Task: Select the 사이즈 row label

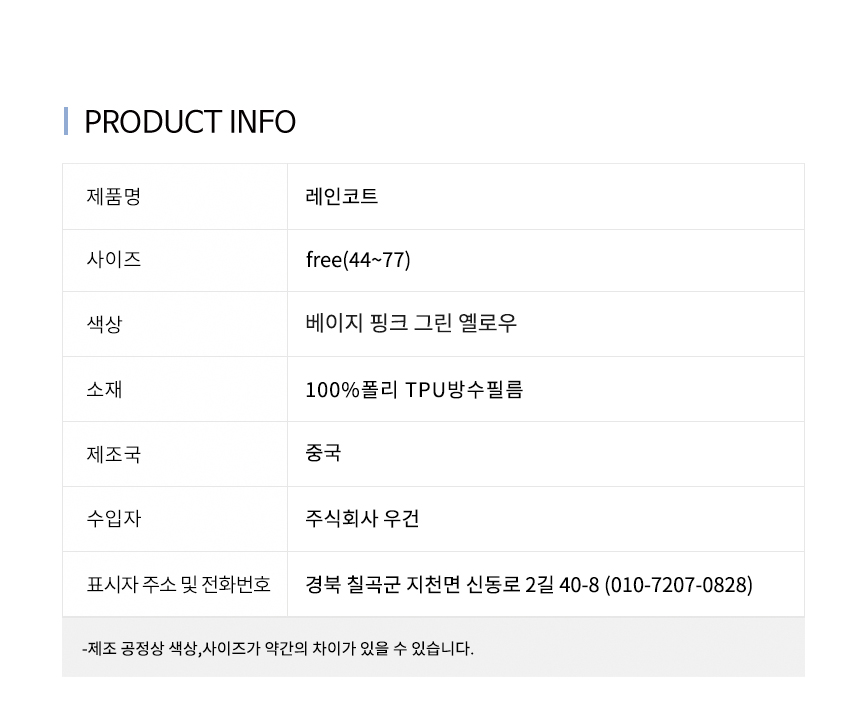Action: 114,260
